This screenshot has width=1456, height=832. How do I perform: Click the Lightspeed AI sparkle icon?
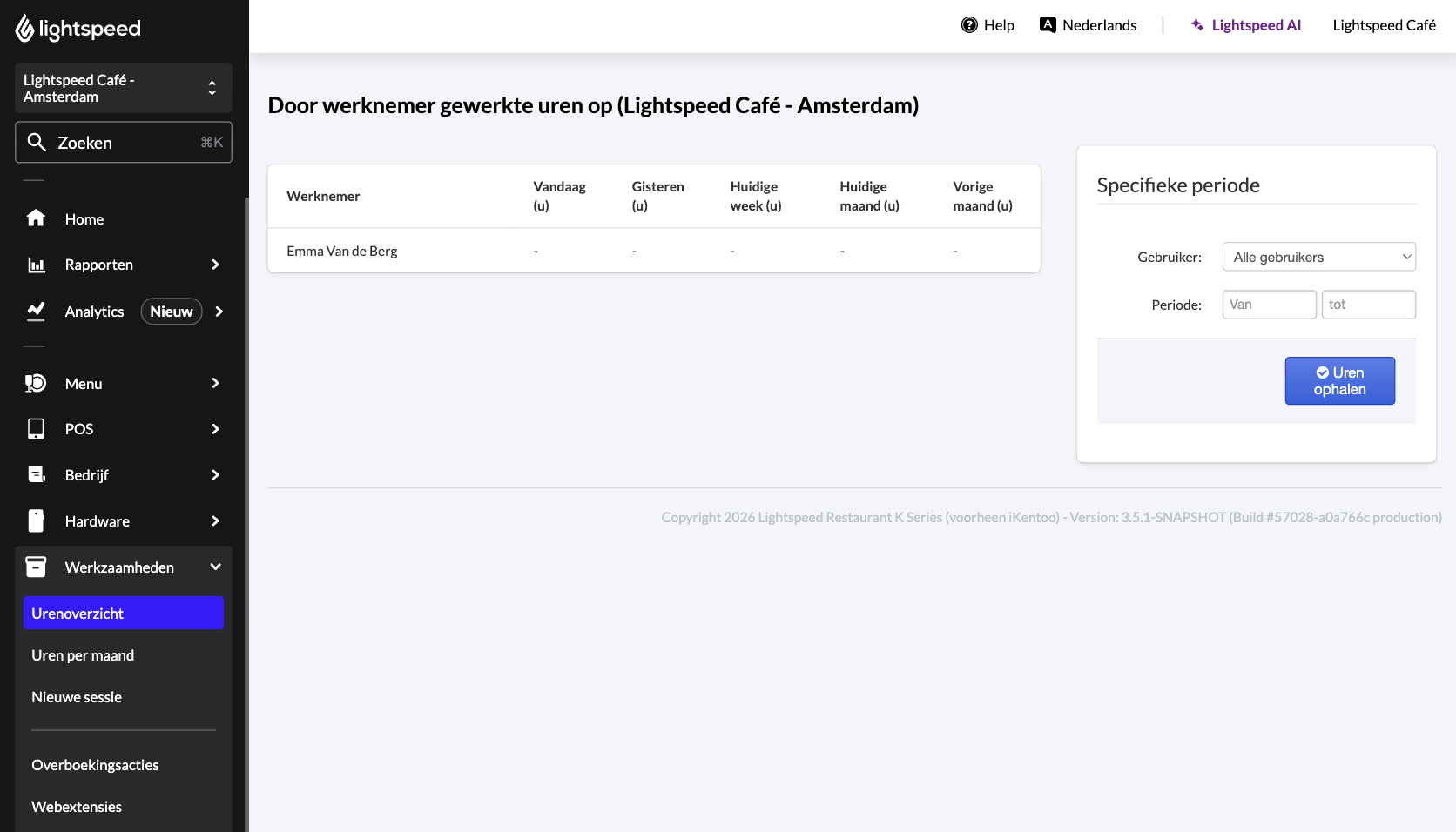pos(1197,25)
